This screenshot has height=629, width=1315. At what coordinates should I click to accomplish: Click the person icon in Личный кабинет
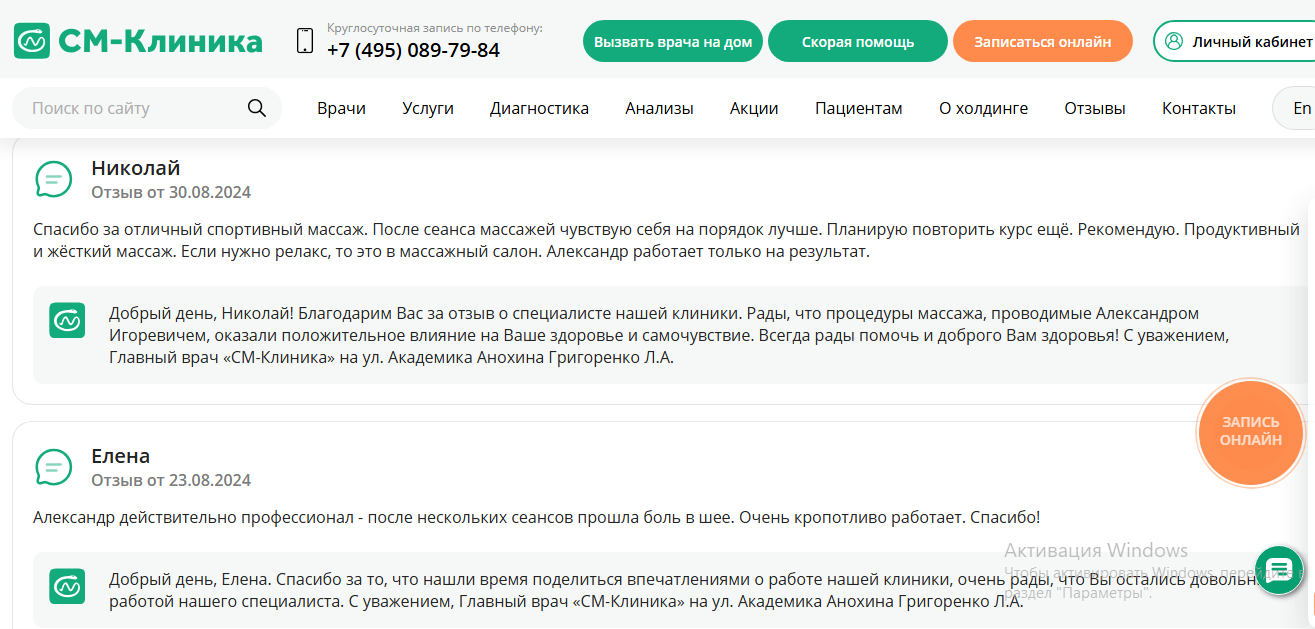[x=1173, y=41]
